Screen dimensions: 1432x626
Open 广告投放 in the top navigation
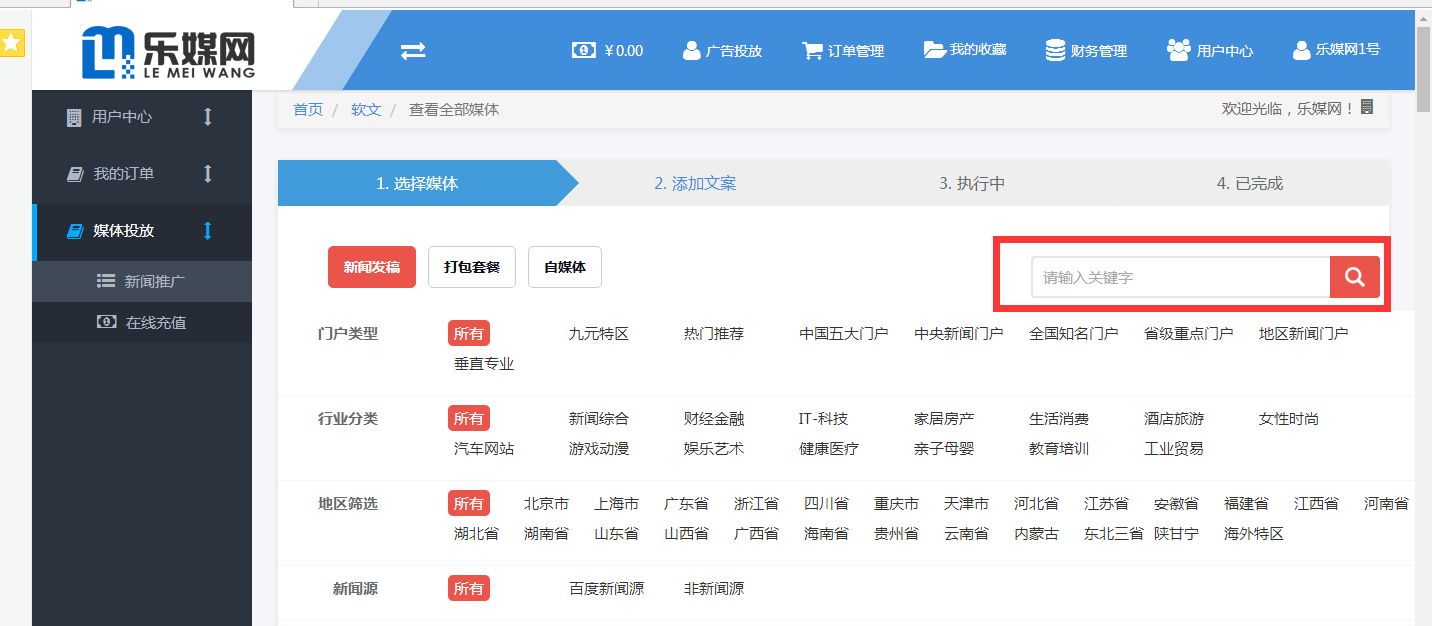[x=723, y=50]
